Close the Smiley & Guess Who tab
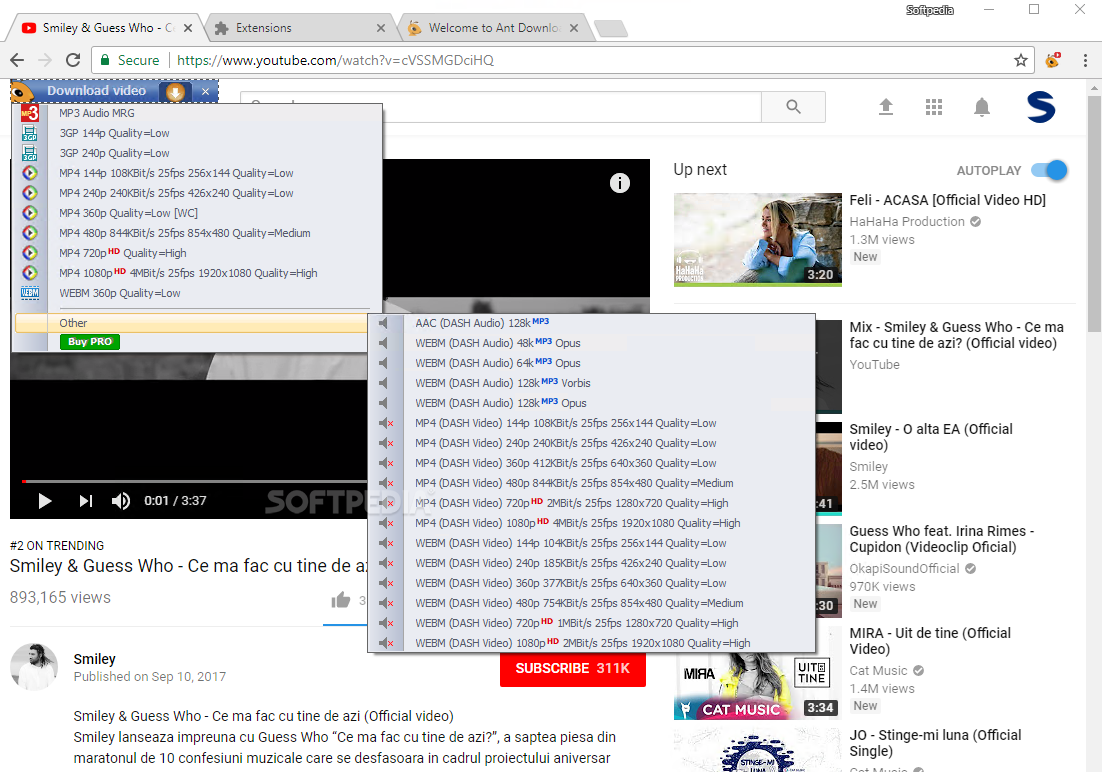Screen dimensions: 1102x772 [x=188, y=28]
